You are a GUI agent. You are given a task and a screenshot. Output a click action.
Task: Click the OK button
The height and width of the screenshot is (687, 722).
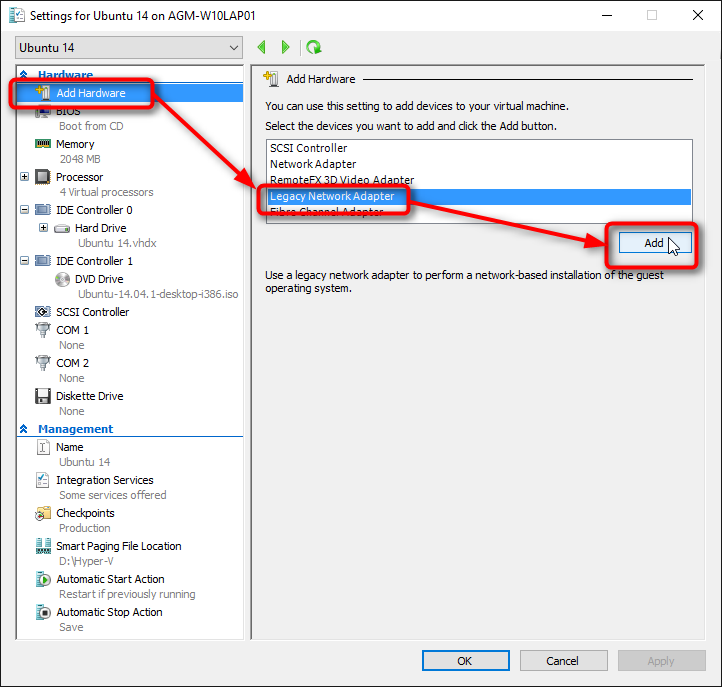point(466,661)
